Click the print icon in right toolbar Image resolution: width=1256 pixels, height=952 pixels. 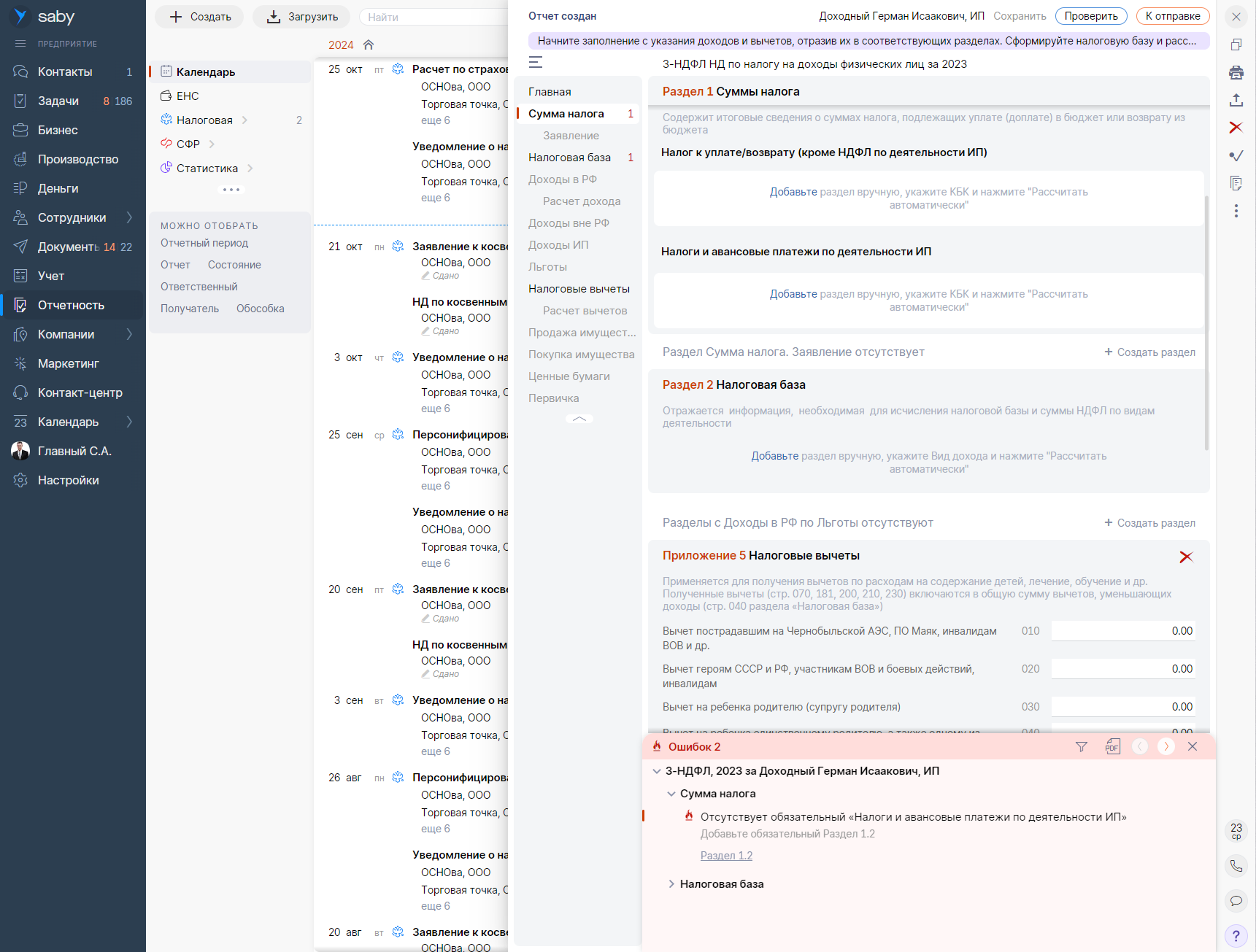pyautogui.click(x=1236, y=72)
